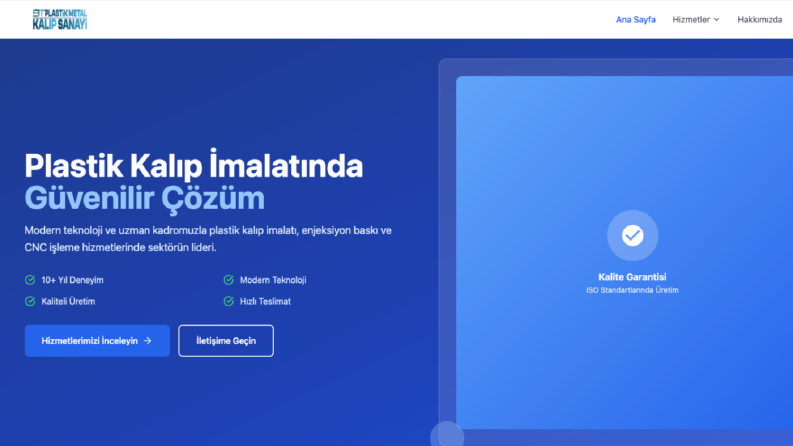Click the "Kalite Garantisi" heading
The height and width of the screenshot is (446, 793).
[x=632, y=277]
